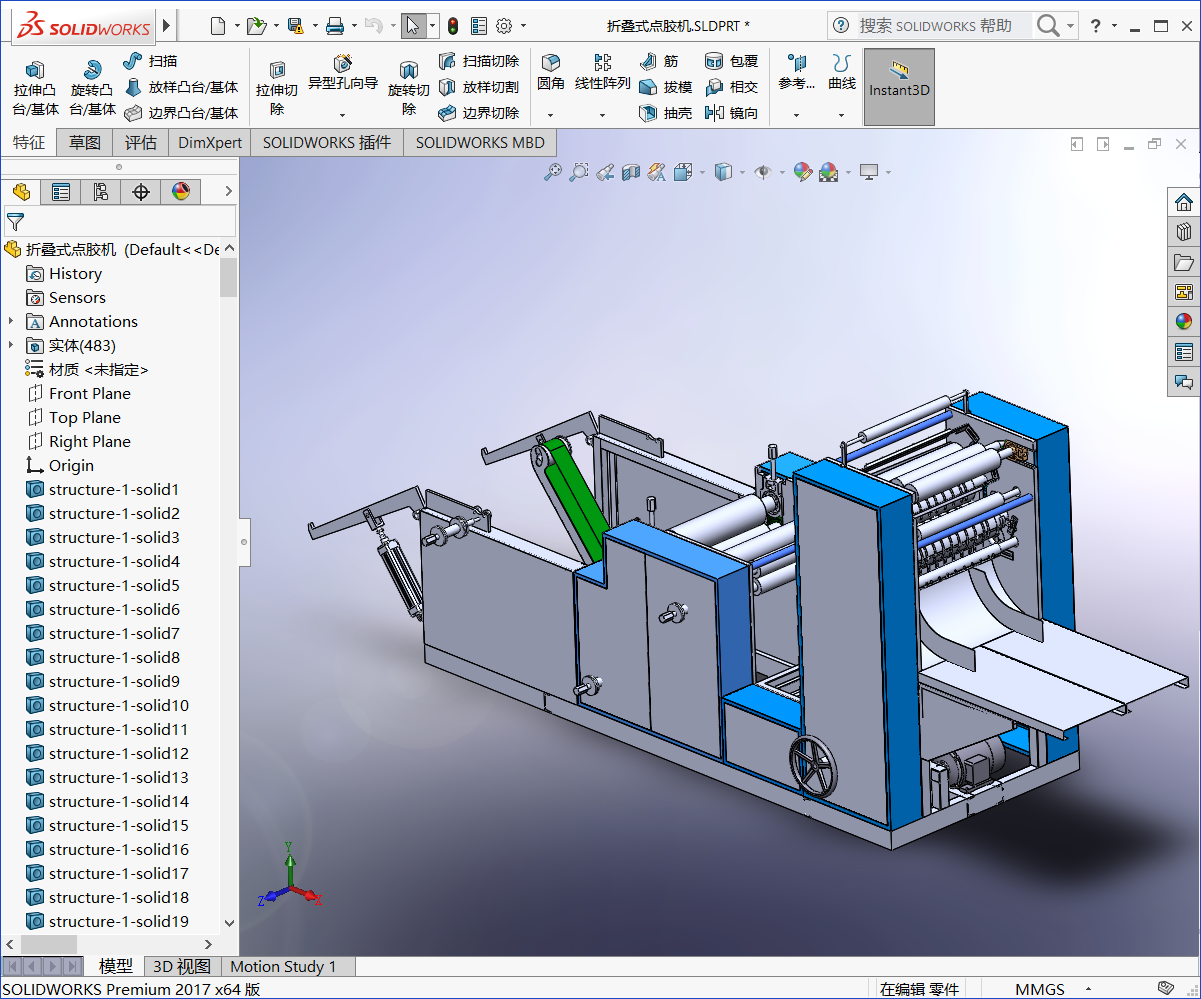This screenshot has height=999, width=1201.
Task: Open the Help question mark button
Action: [1096, 26]
